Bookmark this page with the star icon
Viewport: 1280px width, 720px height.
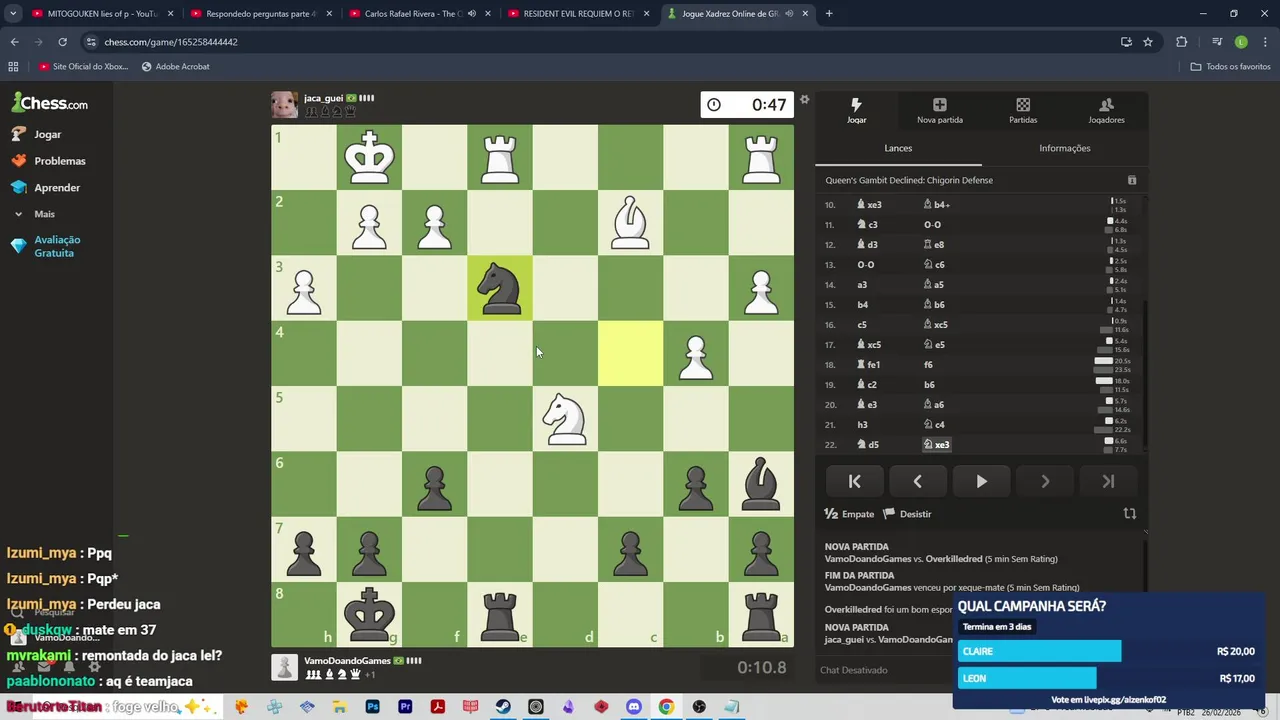[1148, 42]
